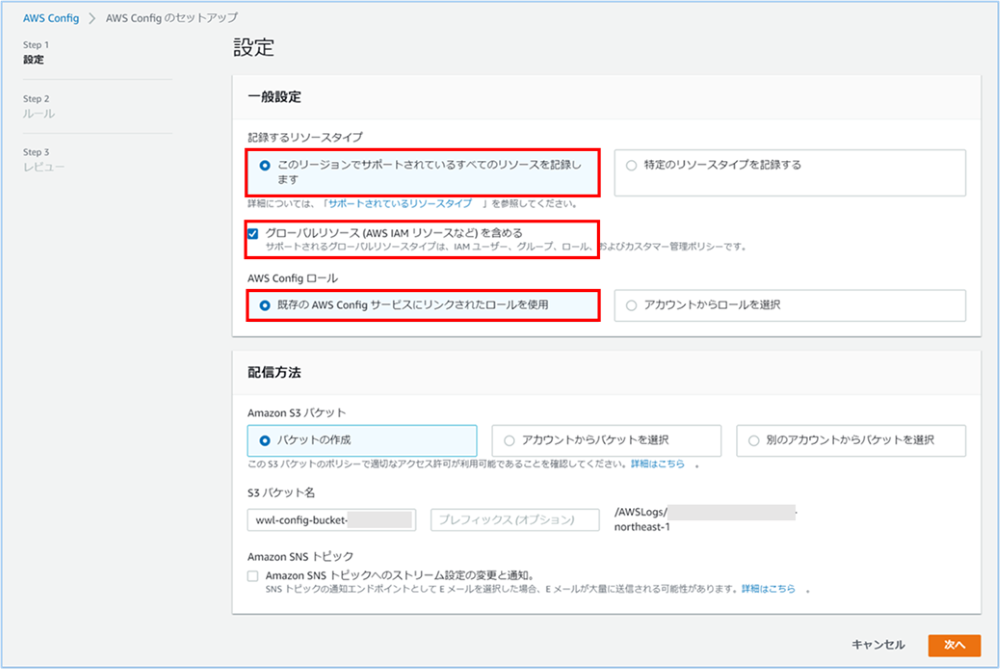Image resolution: width=1000 pixels, height=669 pixels.
Task: Click the 配信方法 section heading
Action: (274, 372)
